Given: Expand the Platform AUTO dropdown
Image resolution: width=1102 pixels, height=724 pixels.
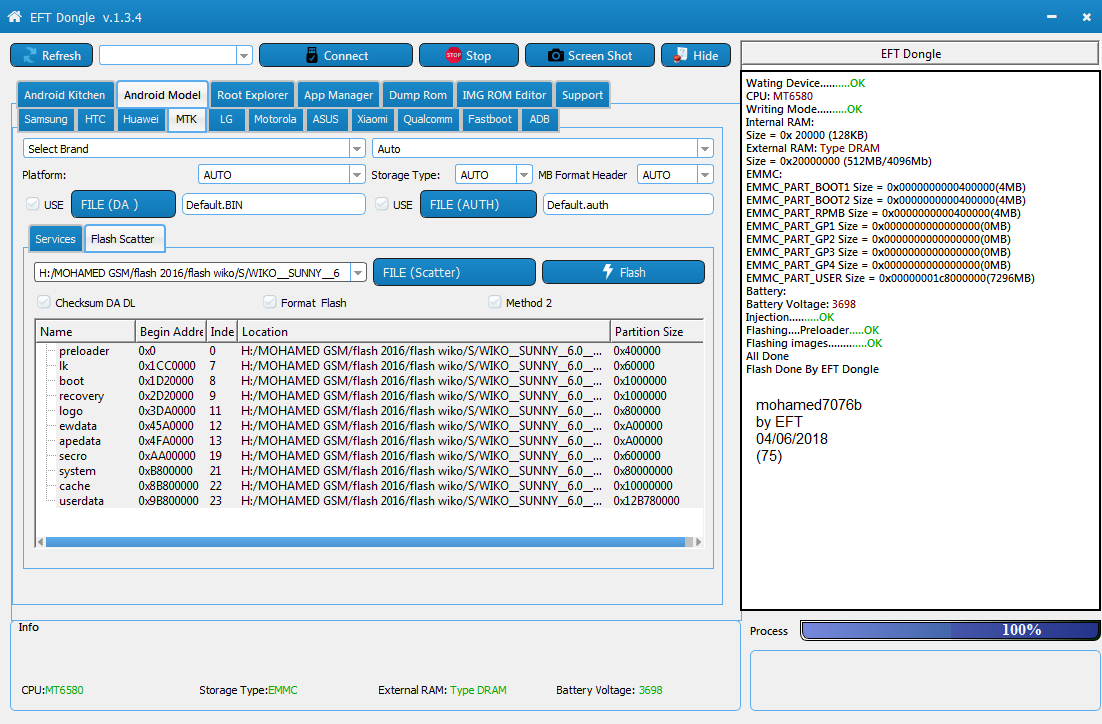Looking at the screenshot, I should click(x=357, y=174).
